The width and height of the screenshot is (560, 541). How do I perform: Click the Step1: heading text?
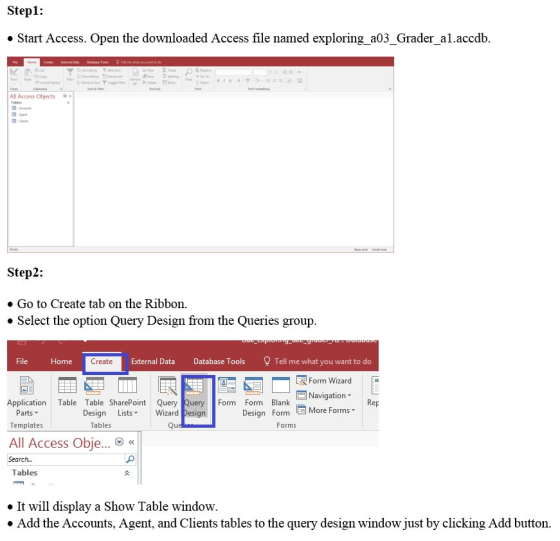click(x=25, y=10)
